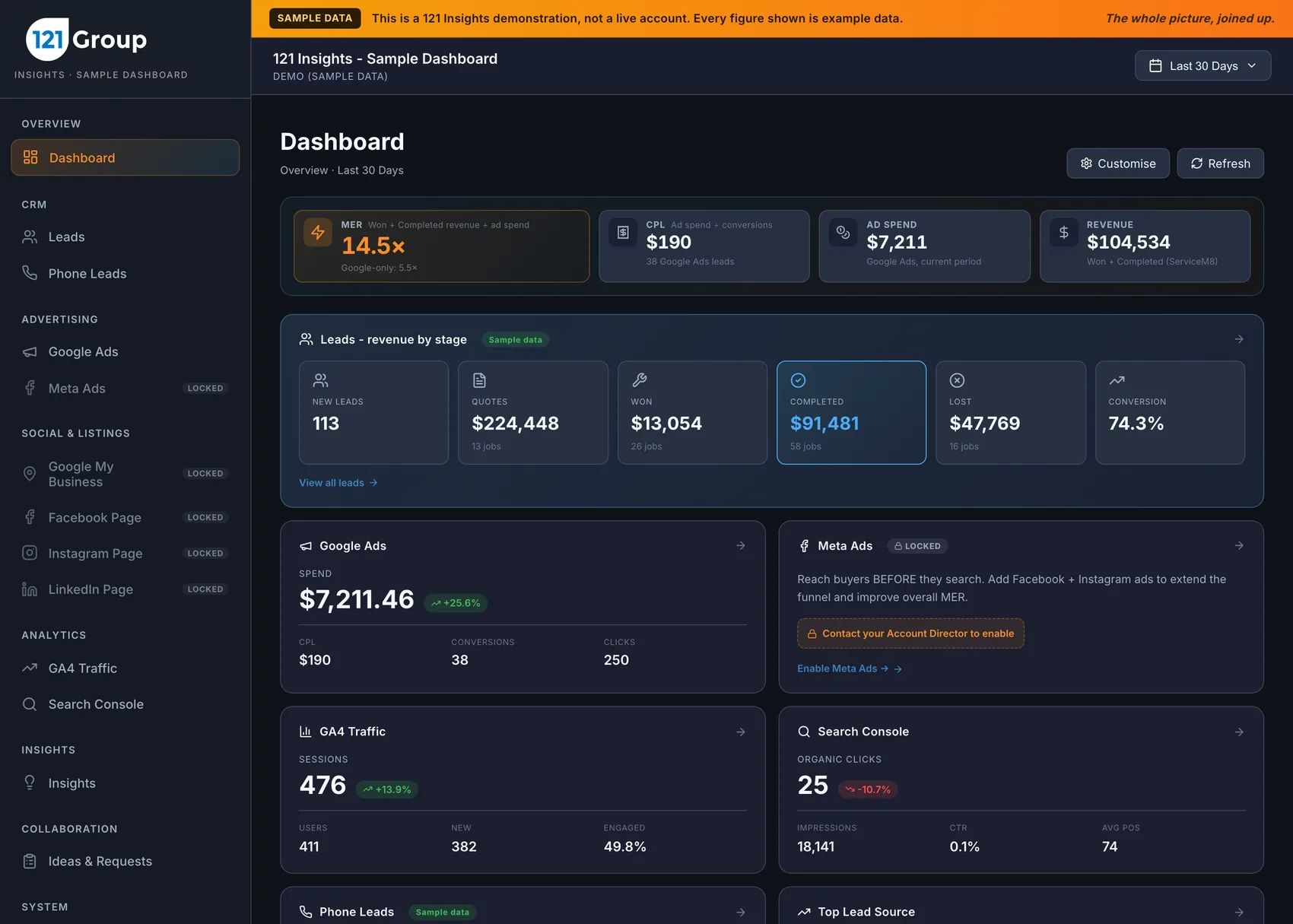Follow the View all leads link
Image resolution: width=1293 pixels, height=924 pixels.
coord(338,483)
